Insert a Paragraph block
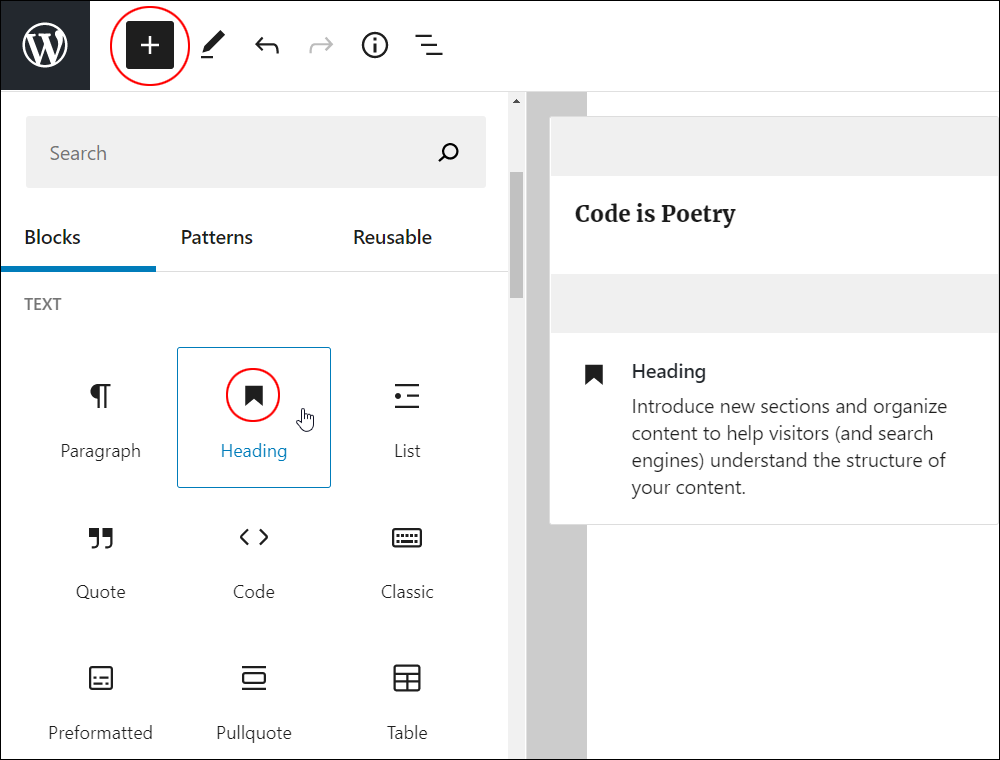 [101, 418]
